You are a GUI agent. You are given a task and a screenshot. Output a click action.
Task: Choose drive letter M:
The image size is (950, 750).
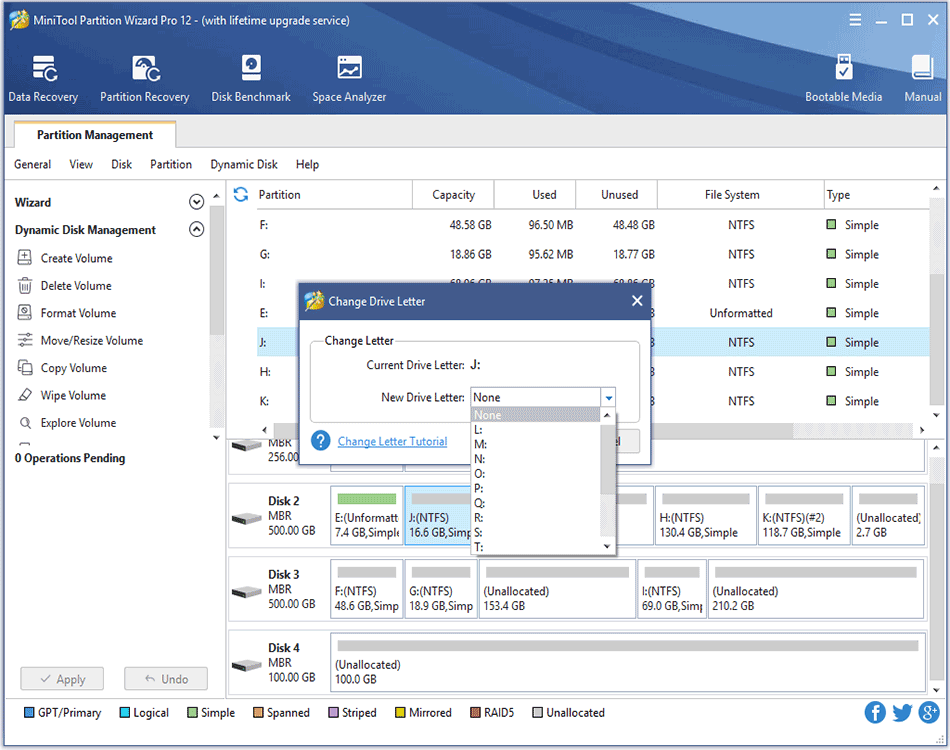[536, 444]
